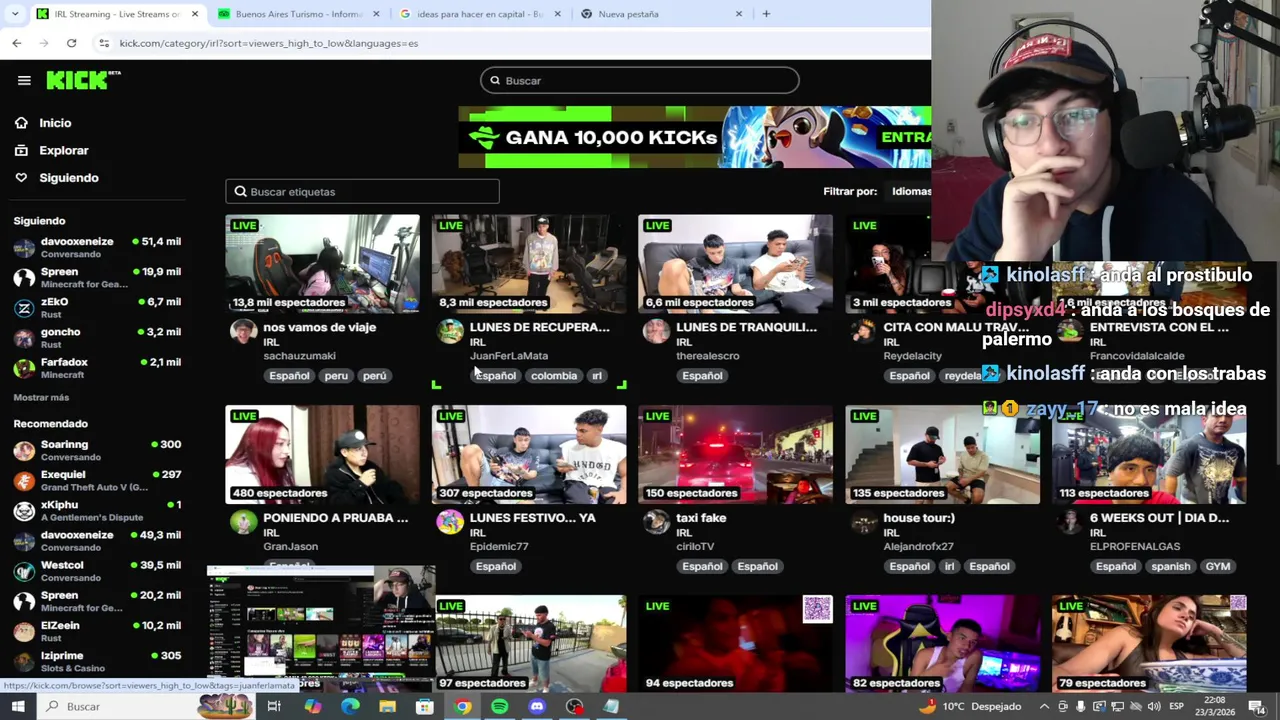
Task: Switch to Nueva pestaña browser tab
Action: click(660, 14)
